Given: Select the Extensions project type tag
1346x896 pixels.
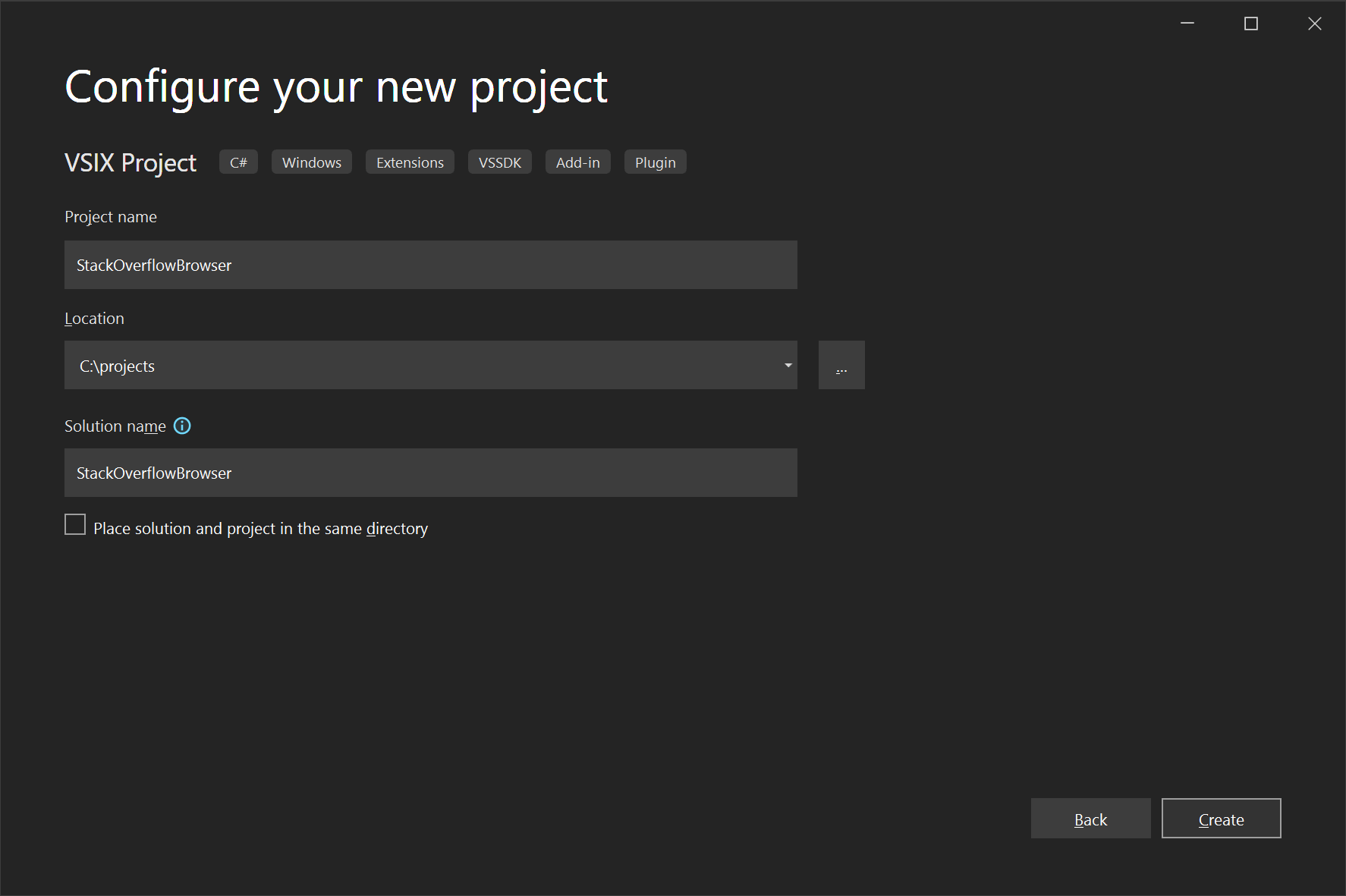Looking at the screenshot, I should click(409, 162).
